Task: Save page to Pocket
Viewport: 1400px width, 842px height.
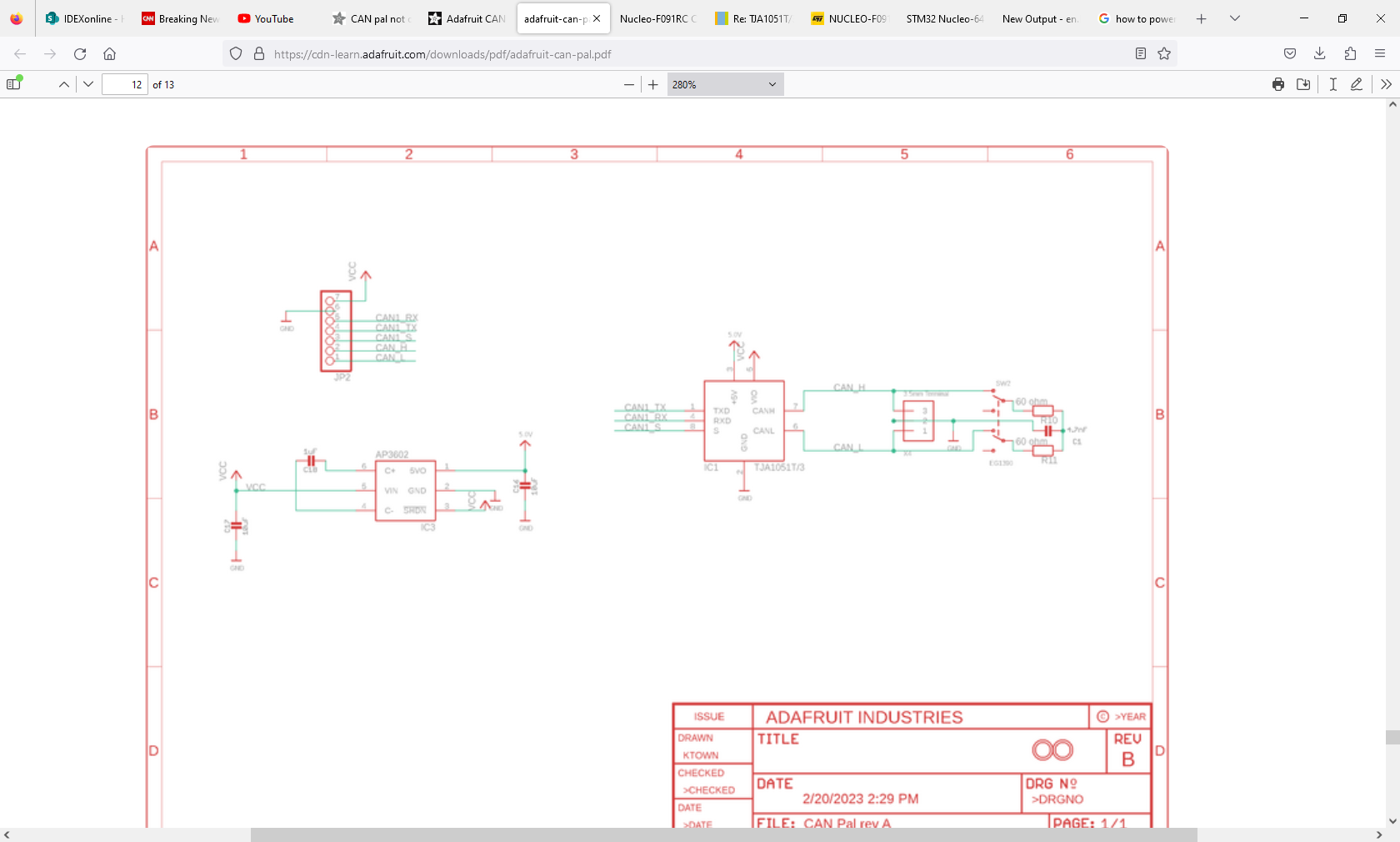Action: tap(1289, 53)
